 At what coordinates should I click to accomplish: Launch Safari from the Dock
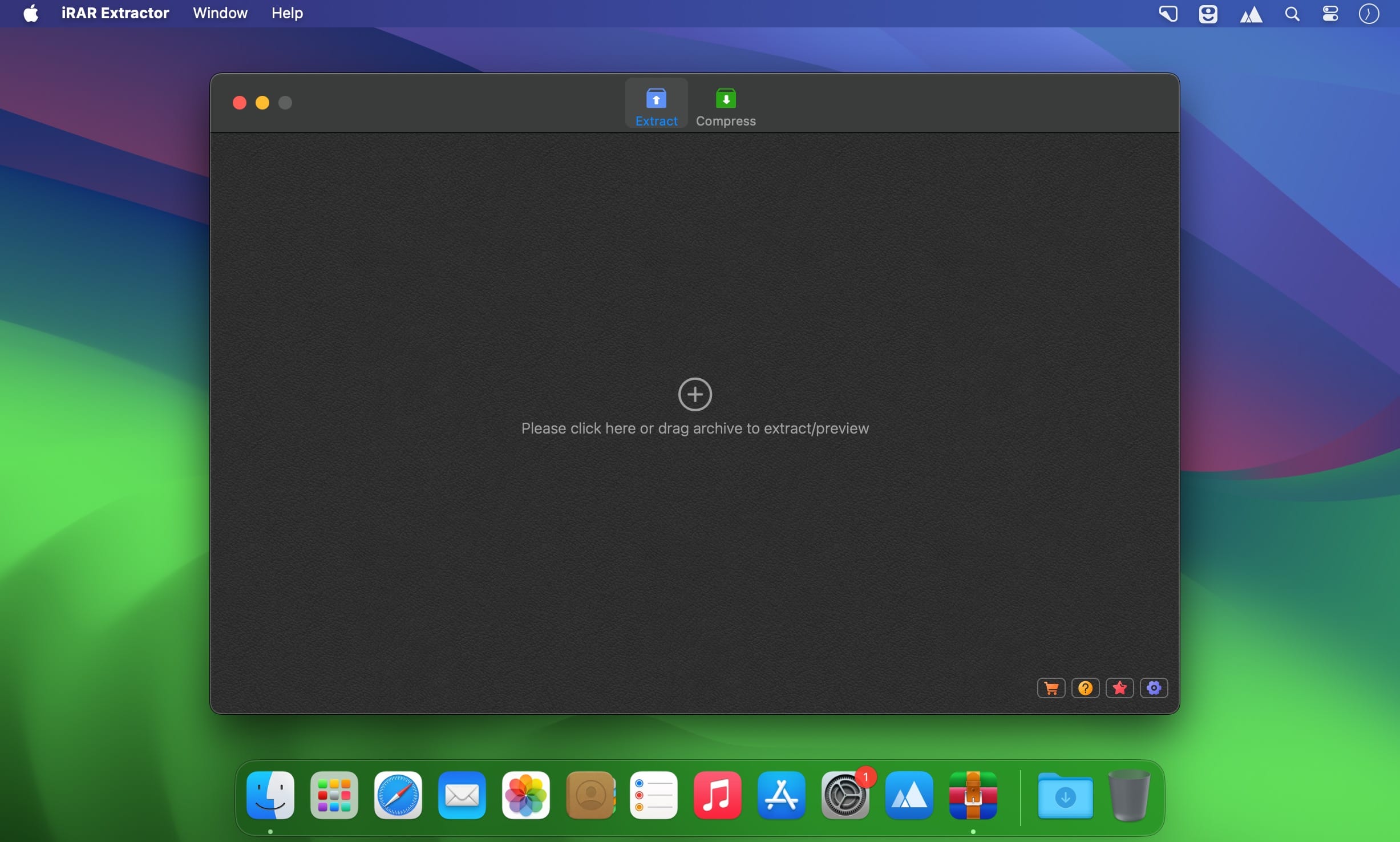398,795
